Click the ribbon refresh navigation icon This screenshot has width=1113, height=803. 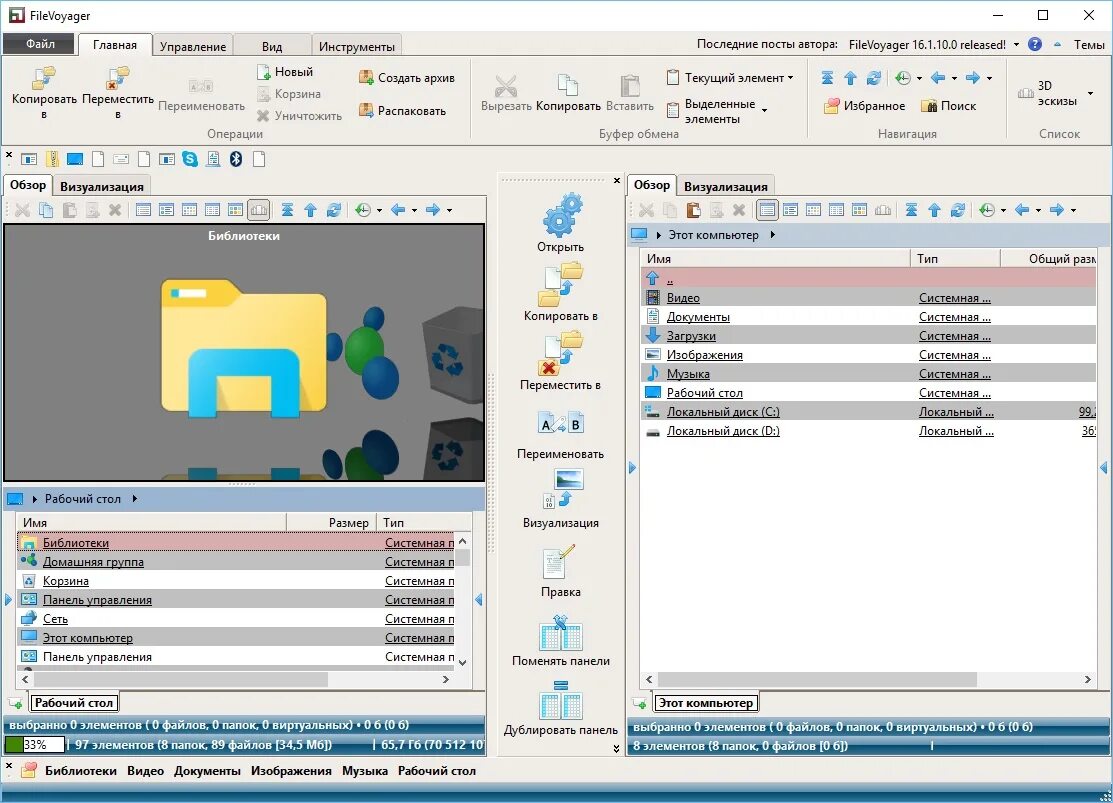tap(874, 78)
